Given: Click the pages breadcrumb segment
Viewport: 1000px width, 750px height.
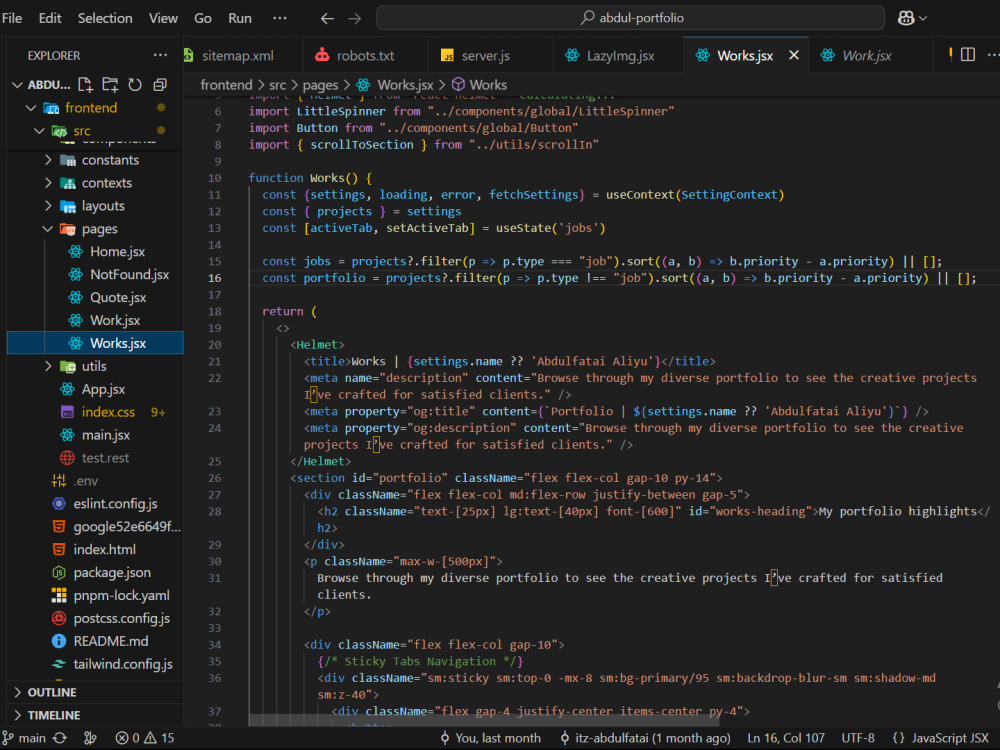Looking at the screenshot, I should pos(320,85).
